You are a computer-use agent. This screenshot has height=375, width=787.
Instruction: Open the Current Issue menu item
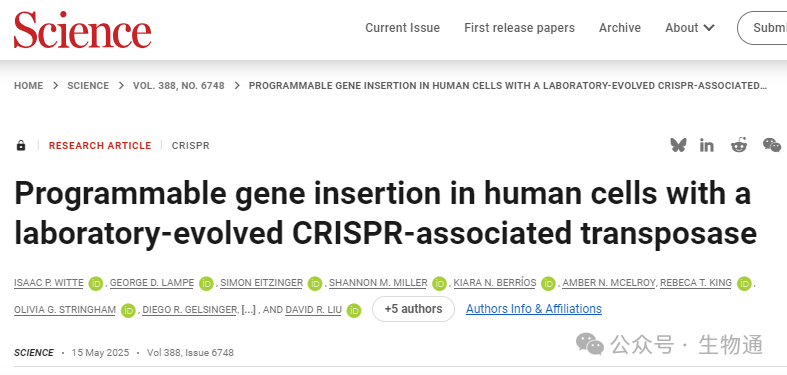click(403, 28)
